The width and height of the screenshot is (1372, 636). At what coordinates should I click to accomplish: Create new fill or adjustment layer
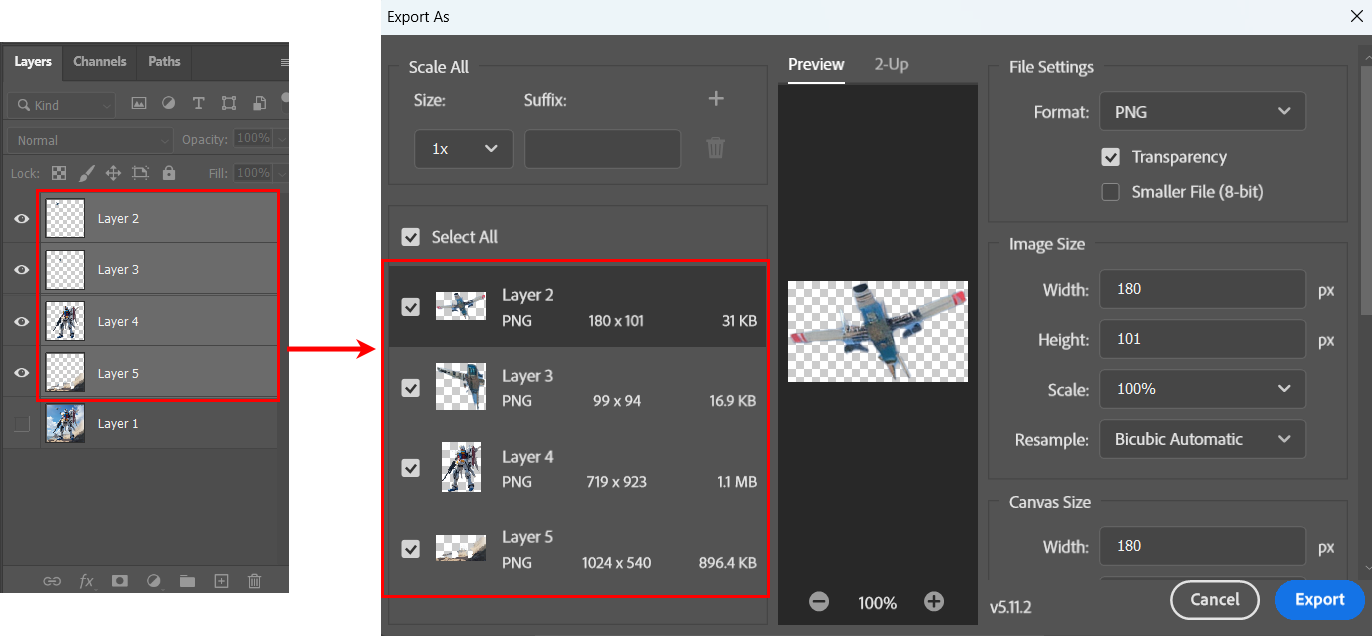(153, 581)
